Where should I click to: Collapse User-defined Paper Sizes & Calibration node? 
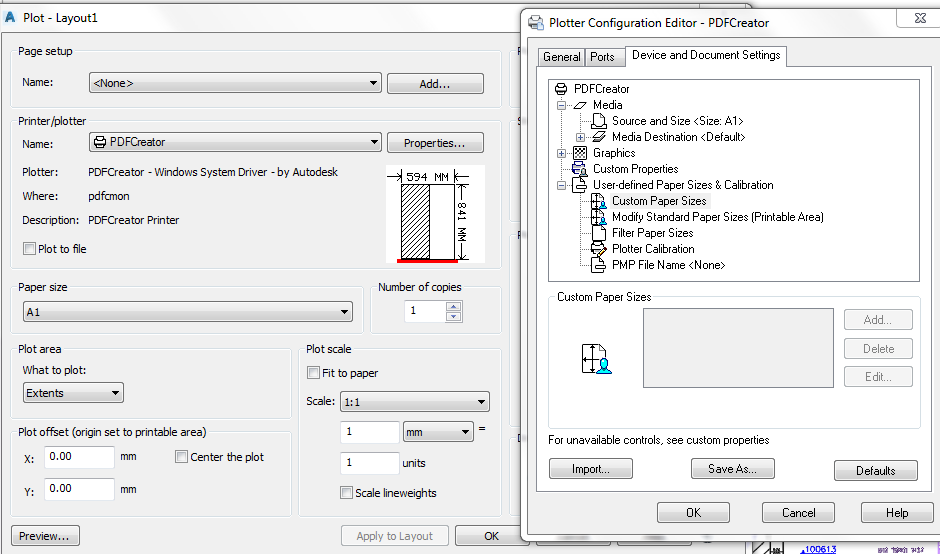coord(561,185)
